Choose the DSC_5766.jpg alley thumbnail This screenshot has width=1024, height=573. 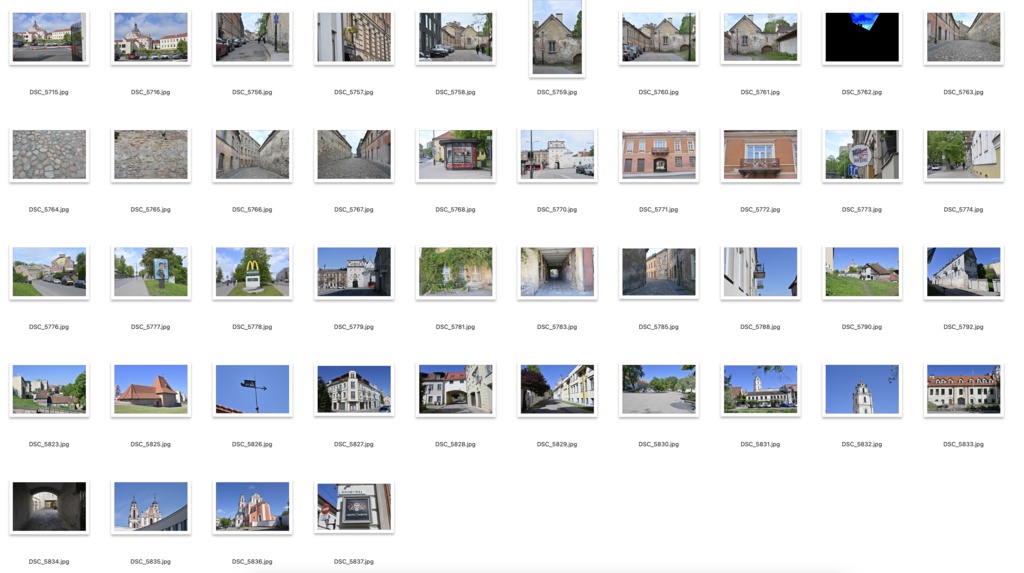[x=252, y=155]
